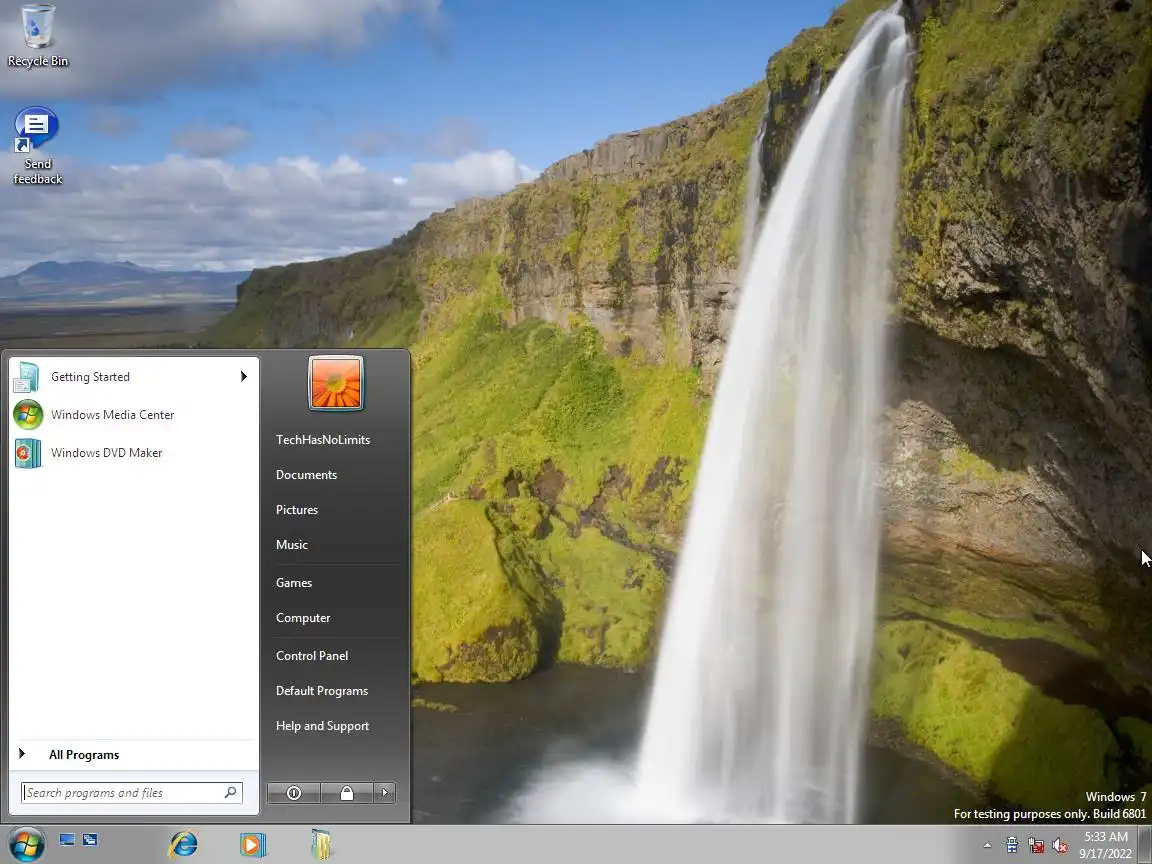Click the network power tray icon

[x=1036, y=845]
